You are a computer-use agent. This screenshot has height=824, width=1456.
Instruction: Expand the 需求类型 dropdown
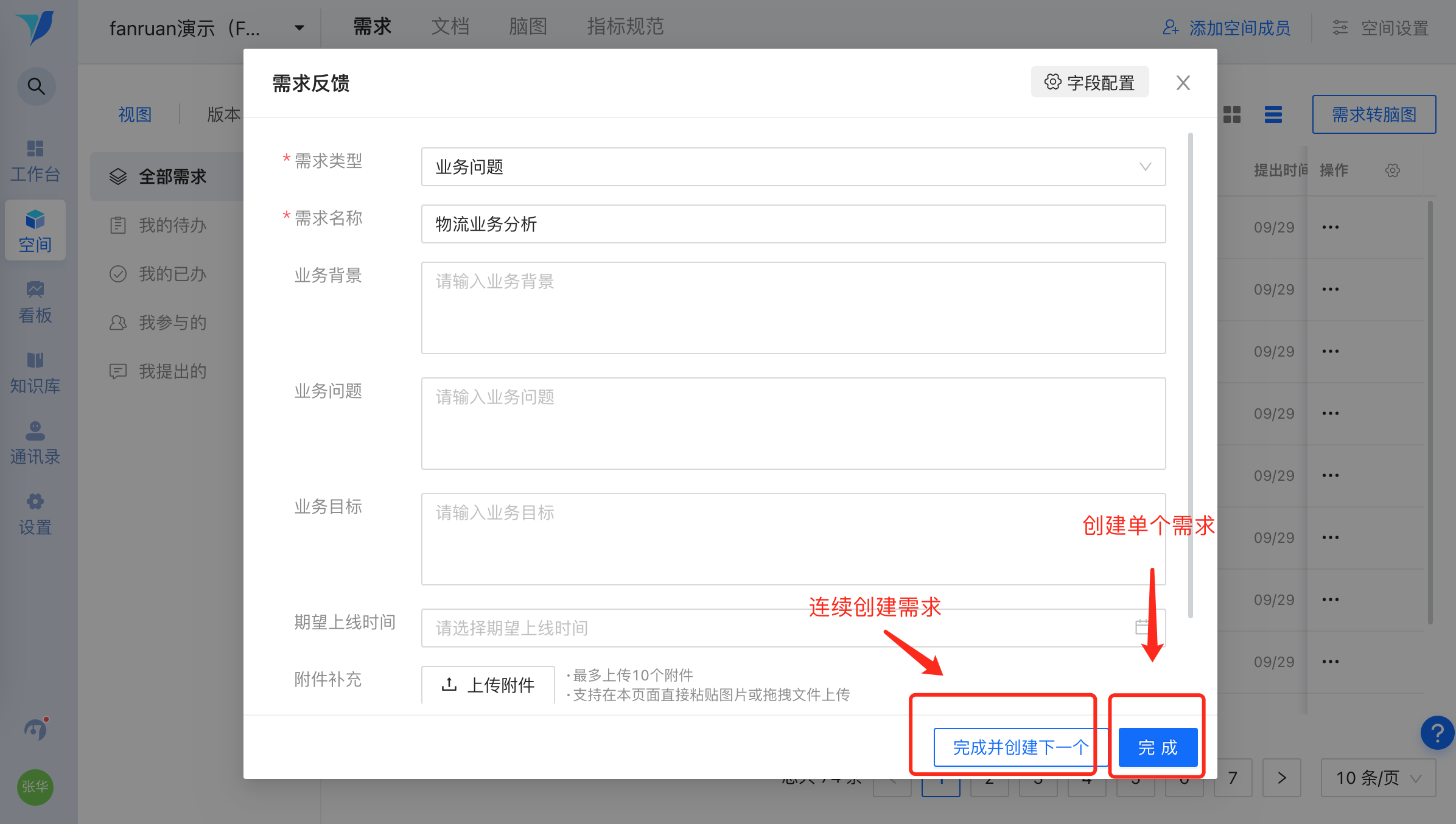(x=793, y=167)
